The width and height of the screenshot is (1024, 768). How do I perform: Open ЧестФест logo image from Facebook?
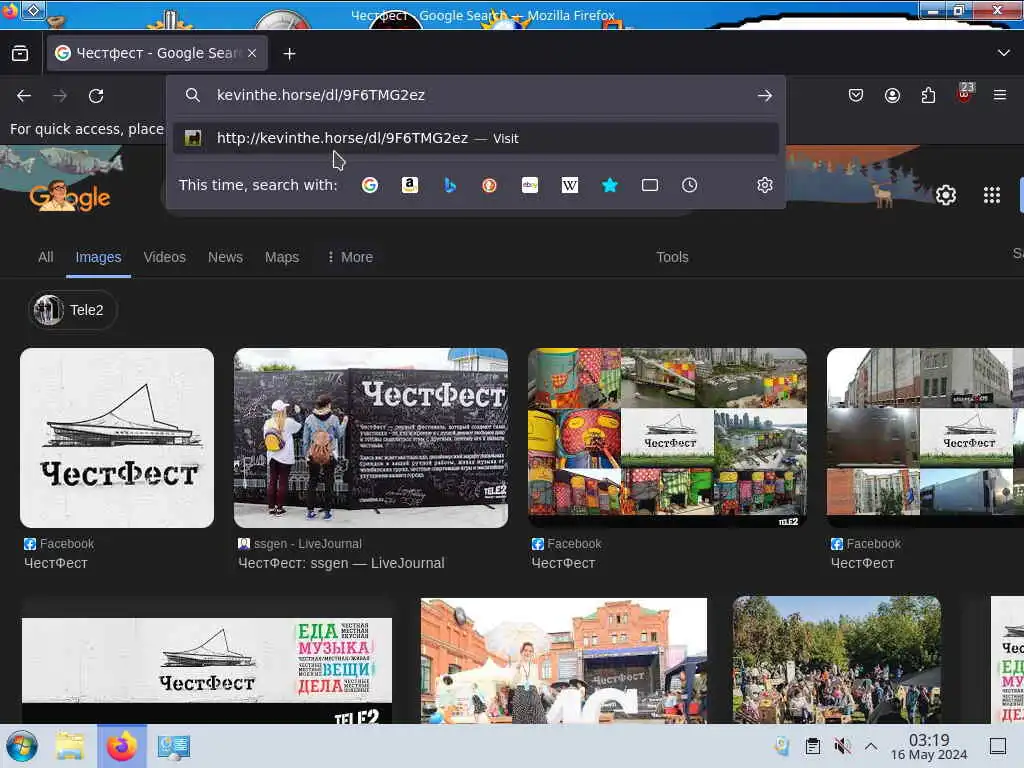117,438
